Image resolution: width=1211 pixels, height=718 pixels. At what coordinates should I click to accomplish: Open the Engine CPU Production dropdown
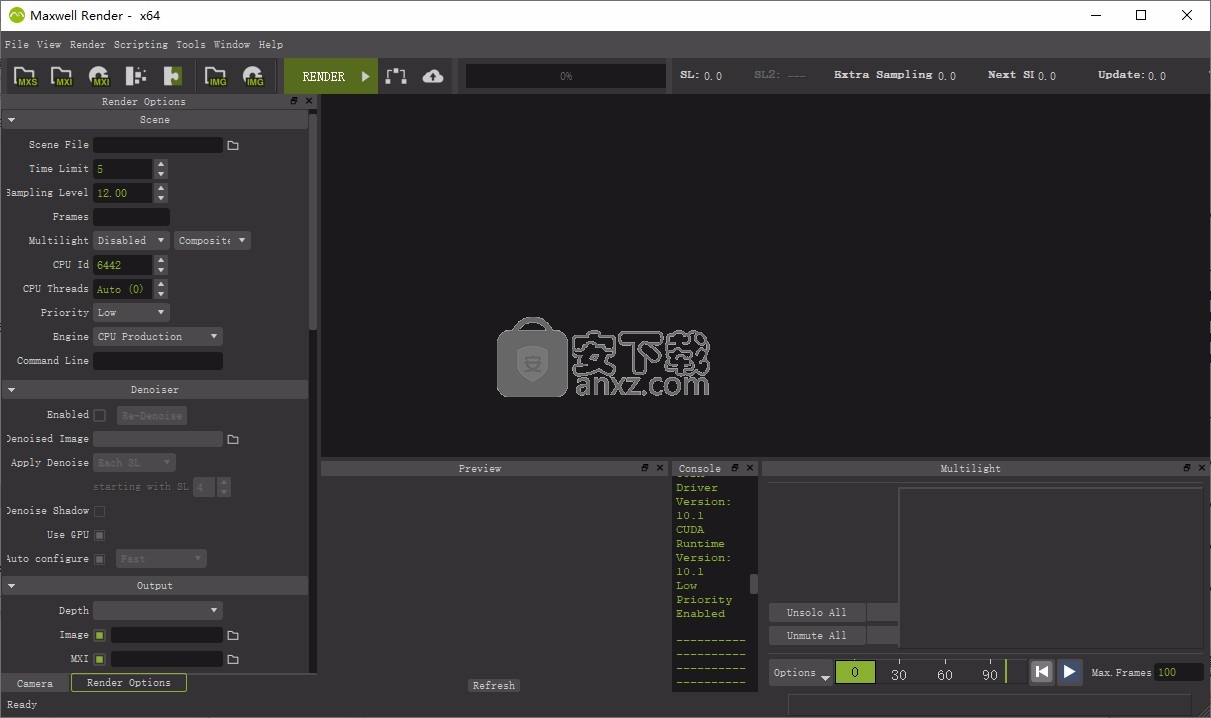pos(158,337)
